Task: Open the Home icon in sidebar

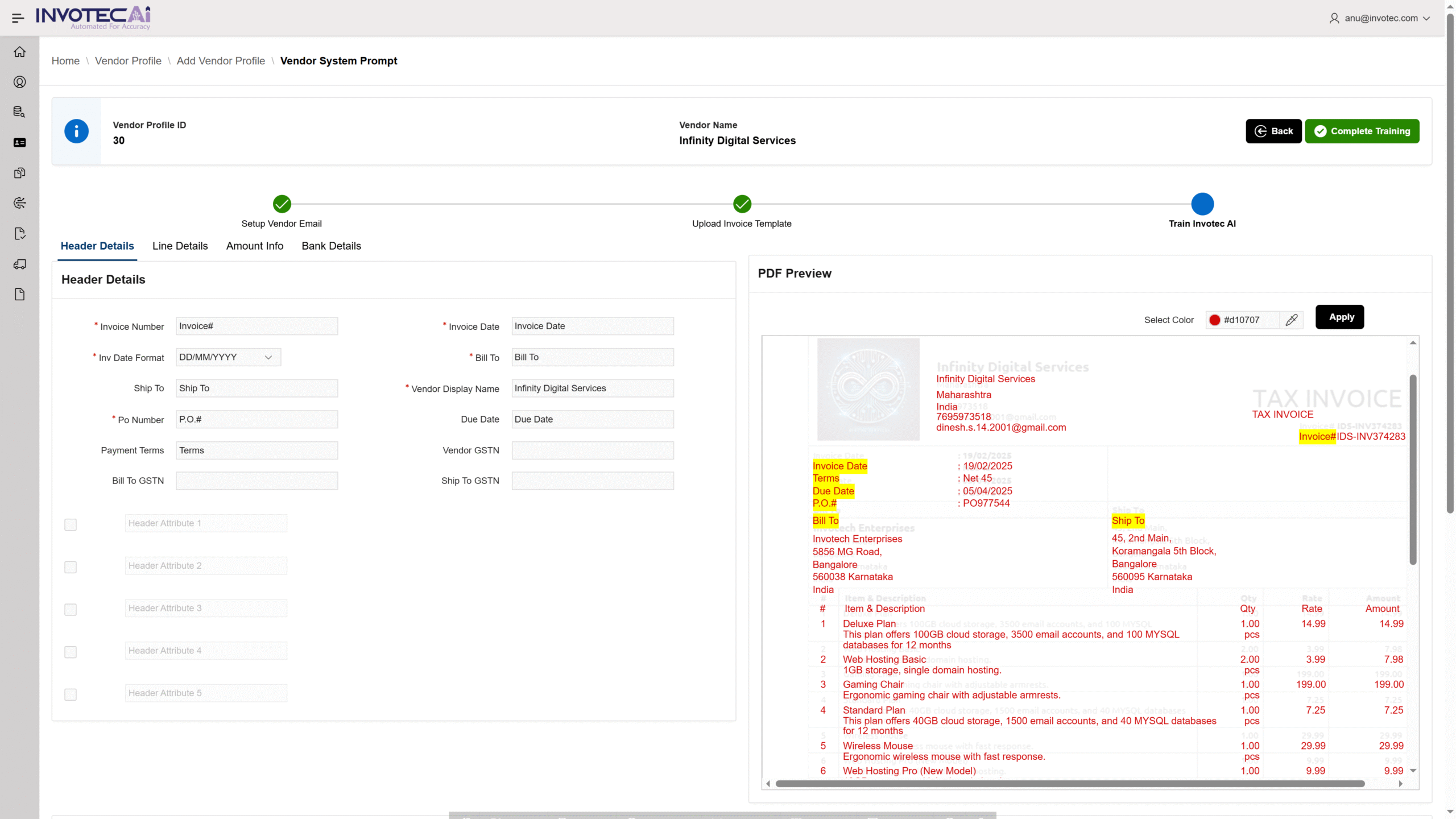Action: pos(20,52)
